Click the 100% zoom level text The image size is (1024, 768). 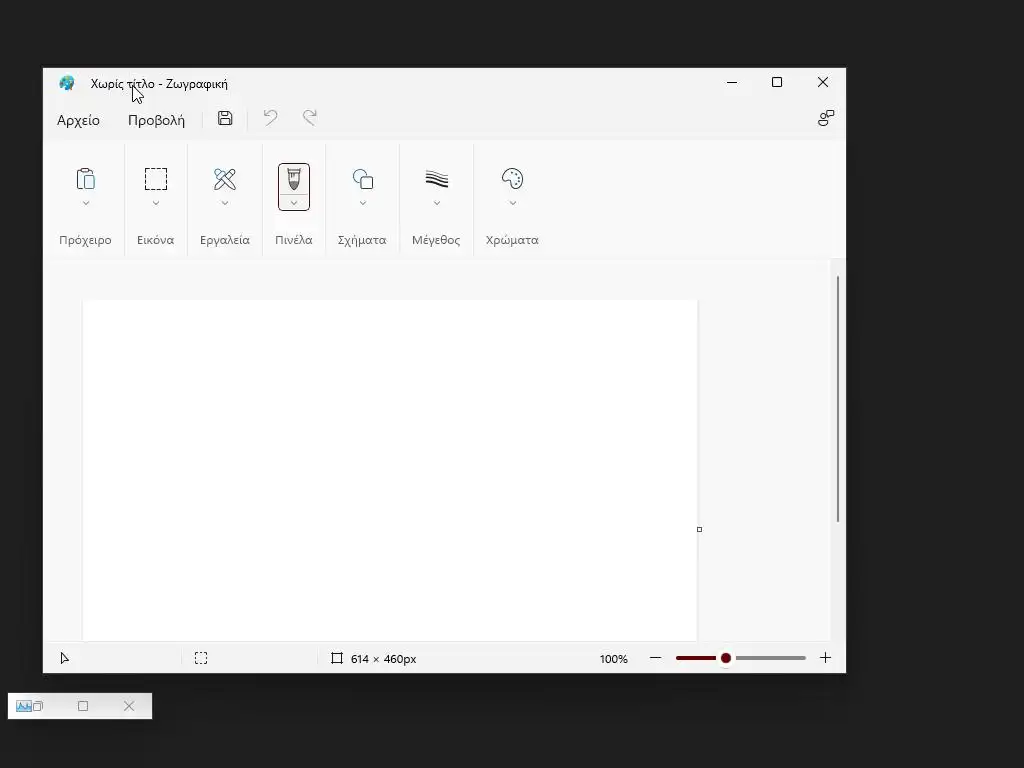614,659
